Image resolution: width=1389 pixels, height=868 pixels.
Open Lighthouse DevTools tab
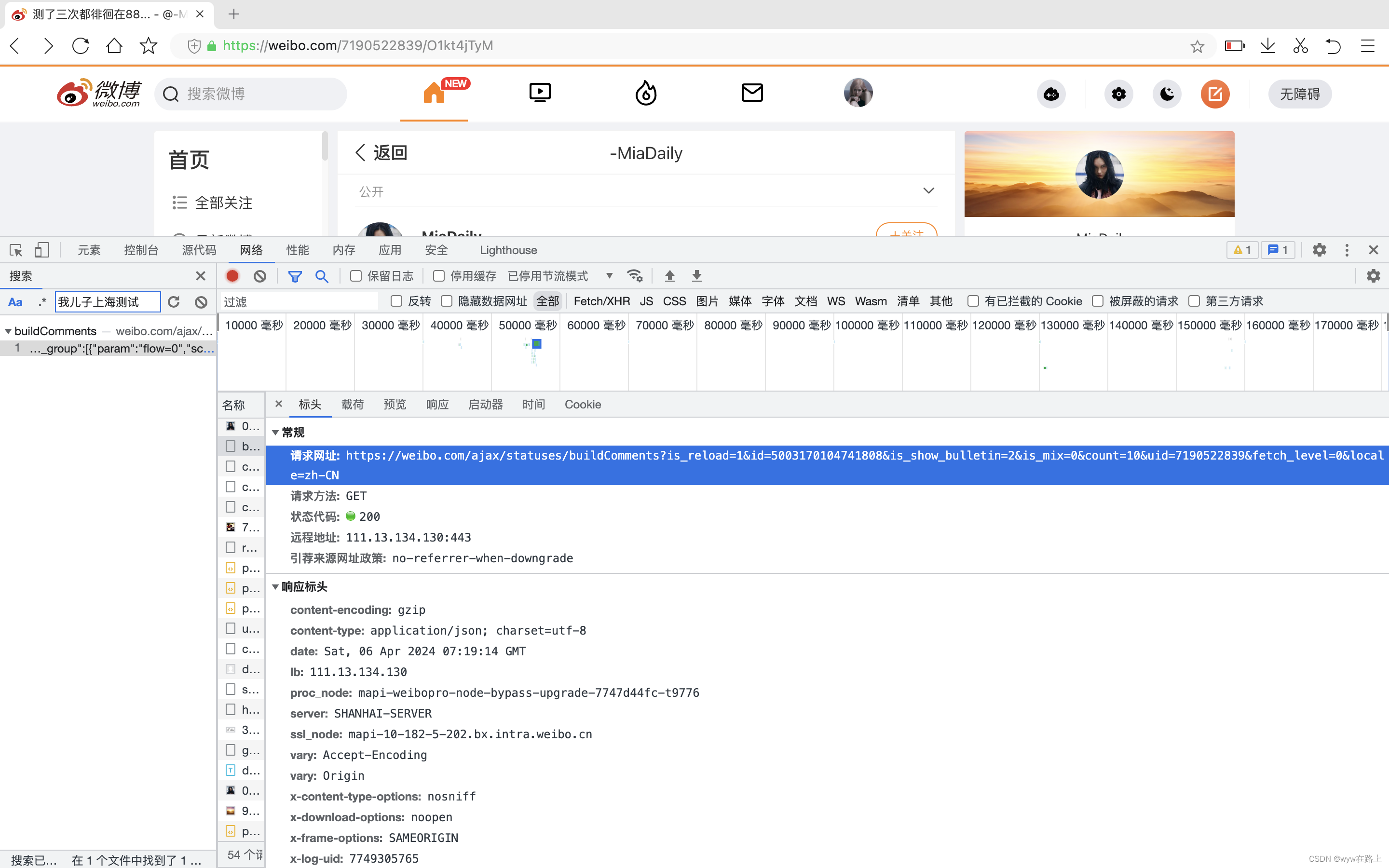(x=508, y=250)
